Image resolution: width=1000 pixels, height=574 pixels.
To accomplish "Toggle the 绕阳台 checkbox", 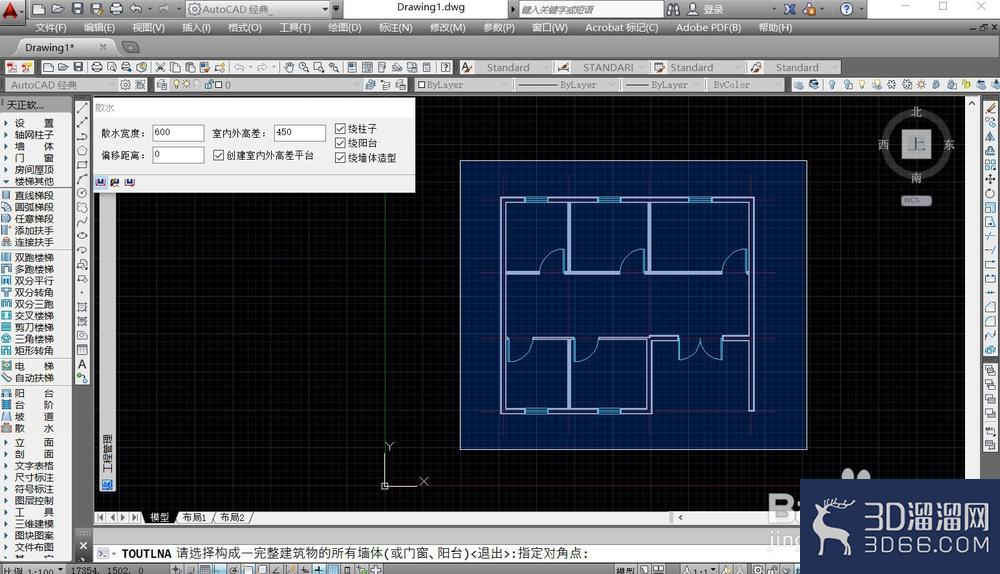I will click(340, 143).
